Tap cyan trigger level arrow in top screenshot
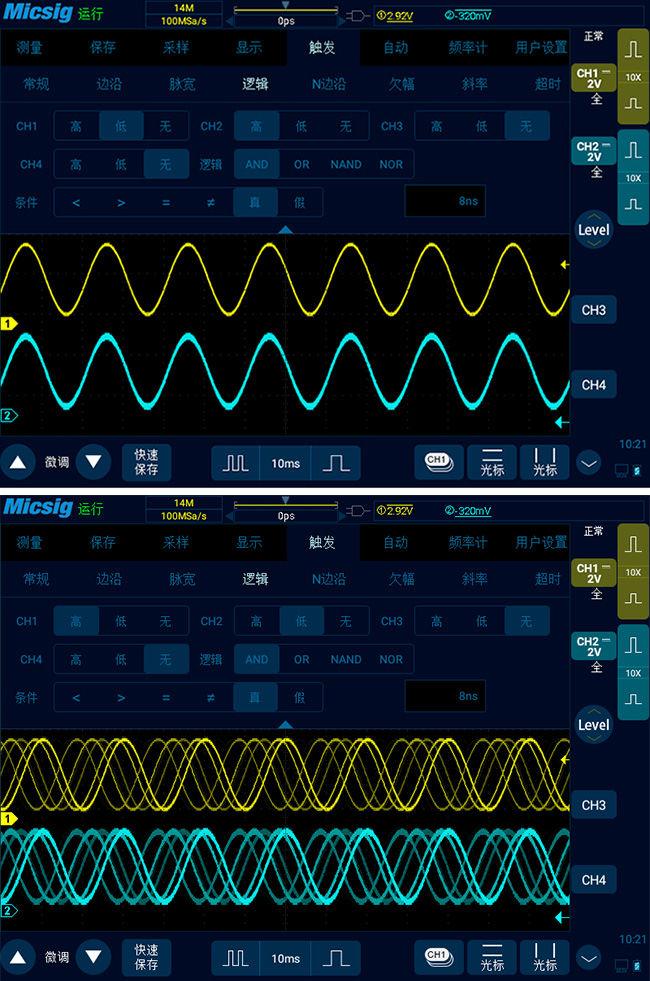This screenshot has height=981, width=650. pos(562,423)
